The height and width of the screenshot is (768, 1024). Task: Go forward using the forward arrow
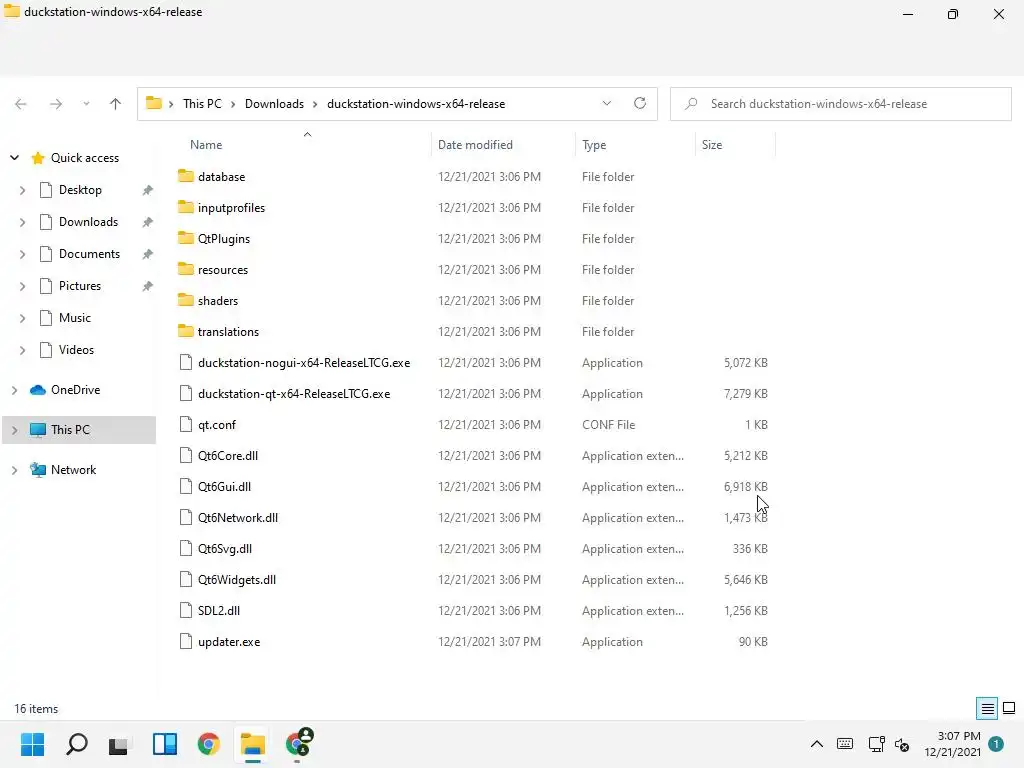(x=56, y=104)
